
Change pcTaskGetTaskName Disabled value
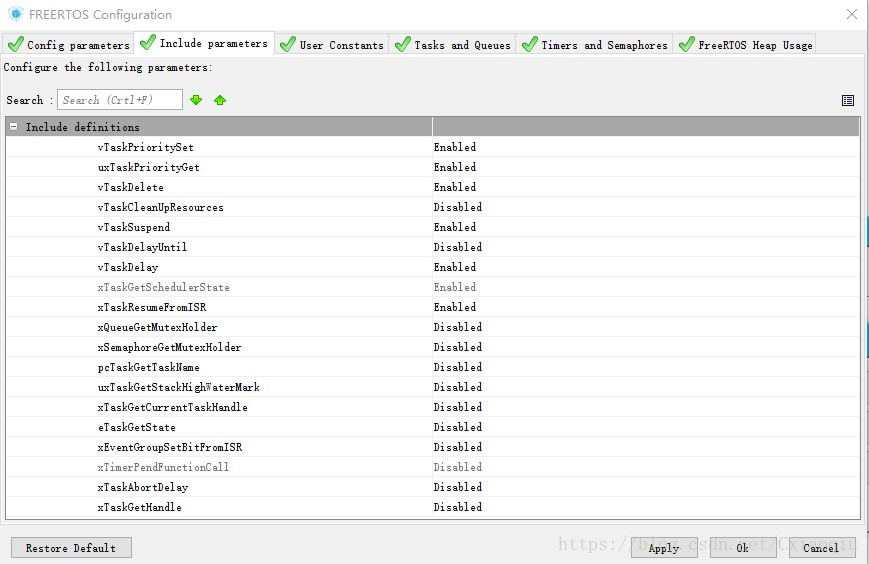(646, 367)
